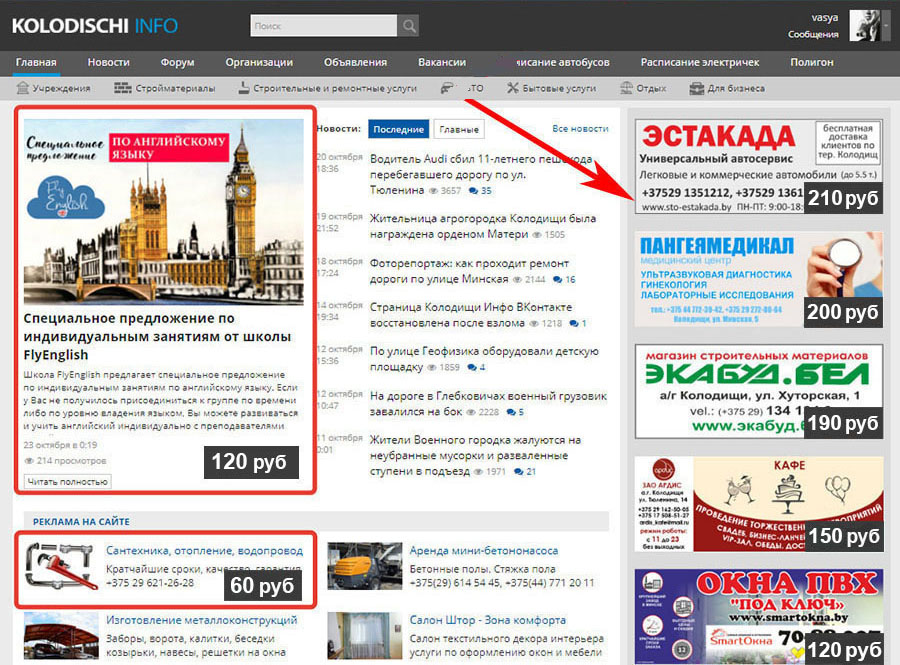The image size is (900, 665).
Task: Open Аренда мини-бетононасоса ad link
Action: 483,550
